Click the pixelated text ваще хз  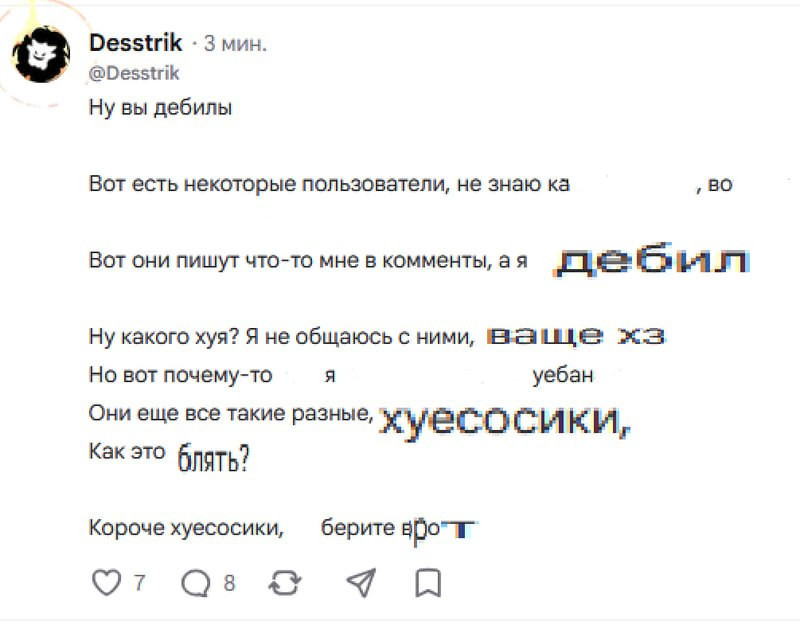(577, 337)
